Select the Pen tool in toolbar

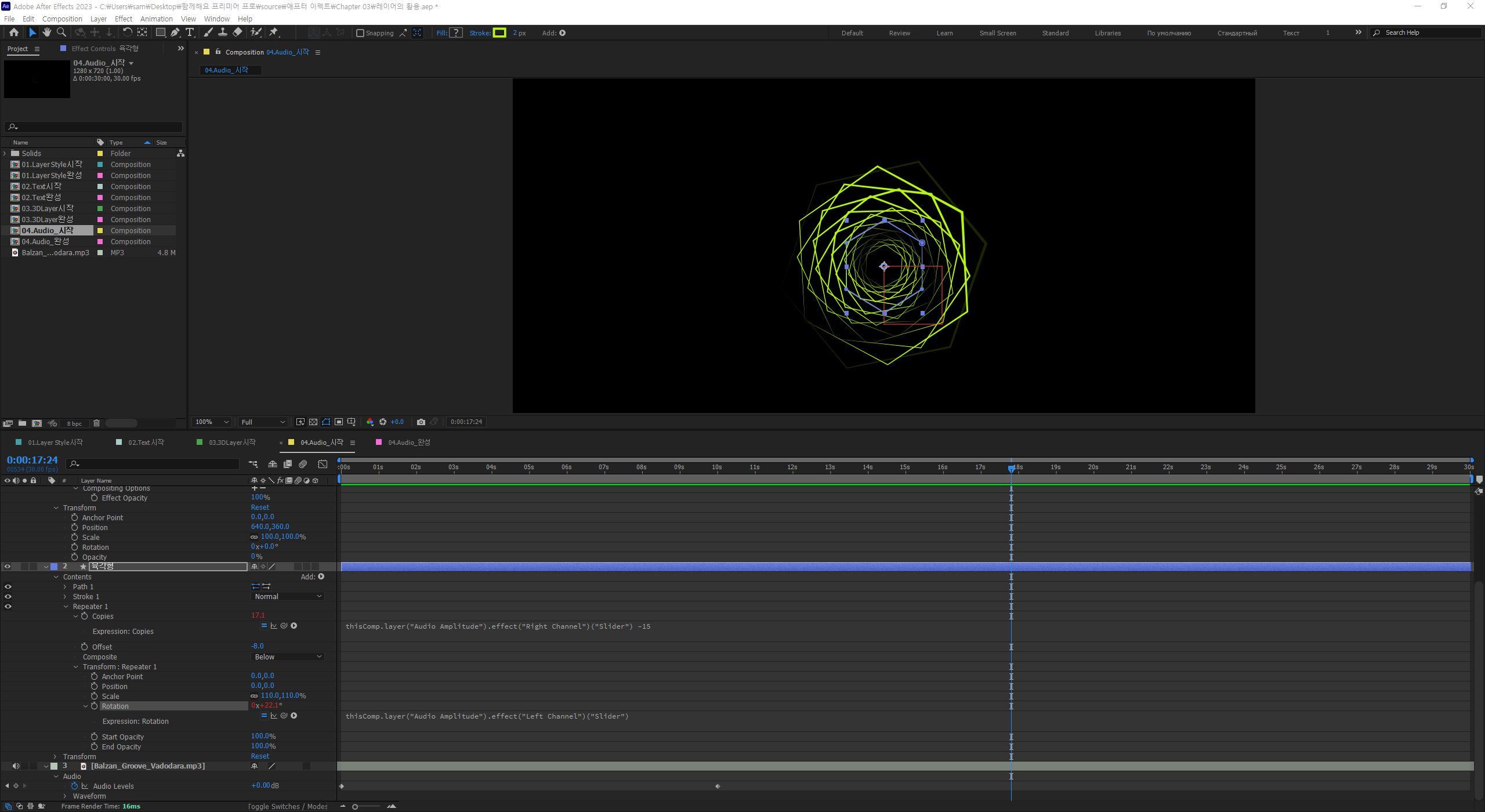(x=175, y=32)
